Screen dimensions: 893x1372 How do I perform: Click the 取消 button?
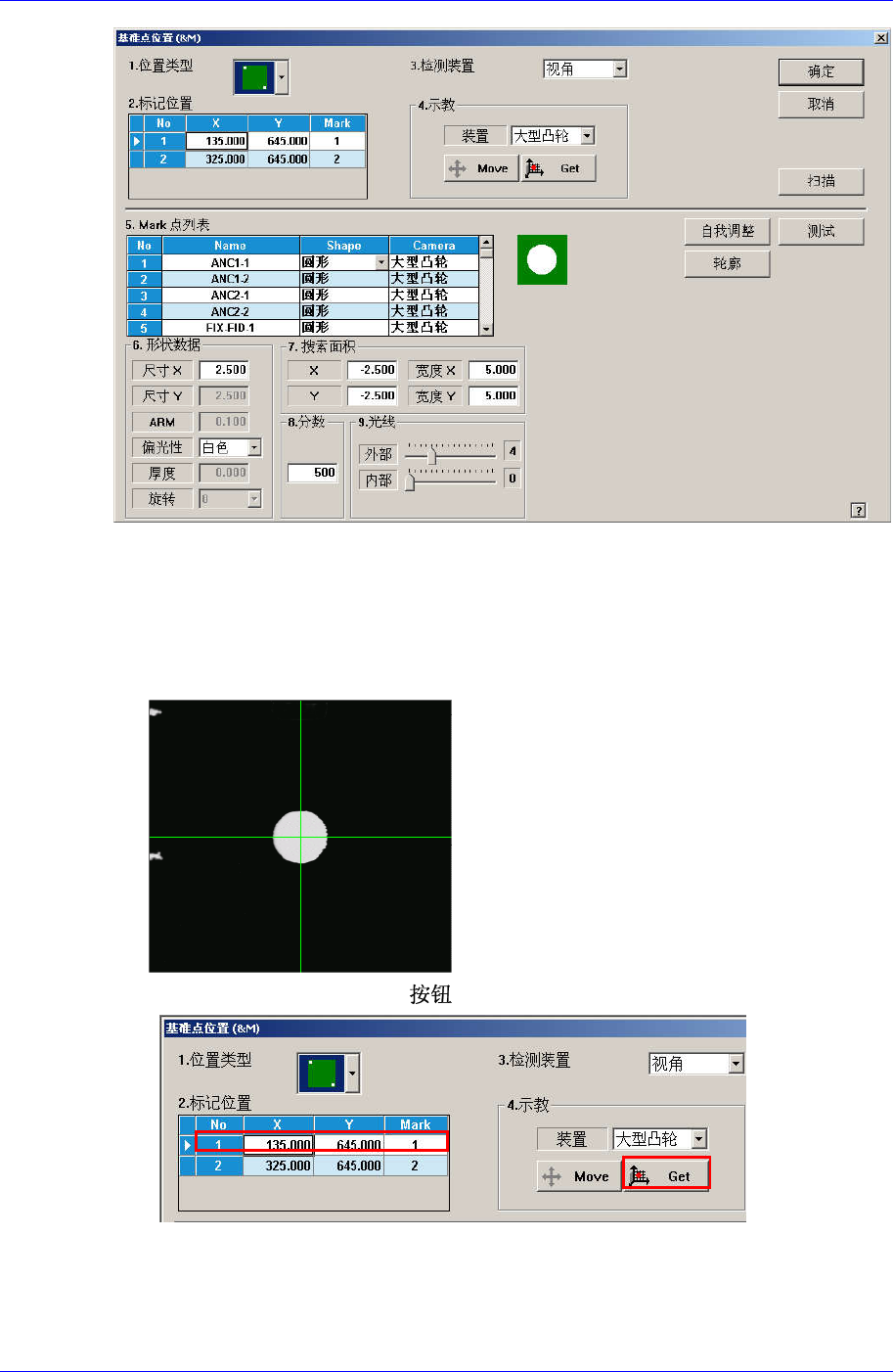[x=821, y=104]
